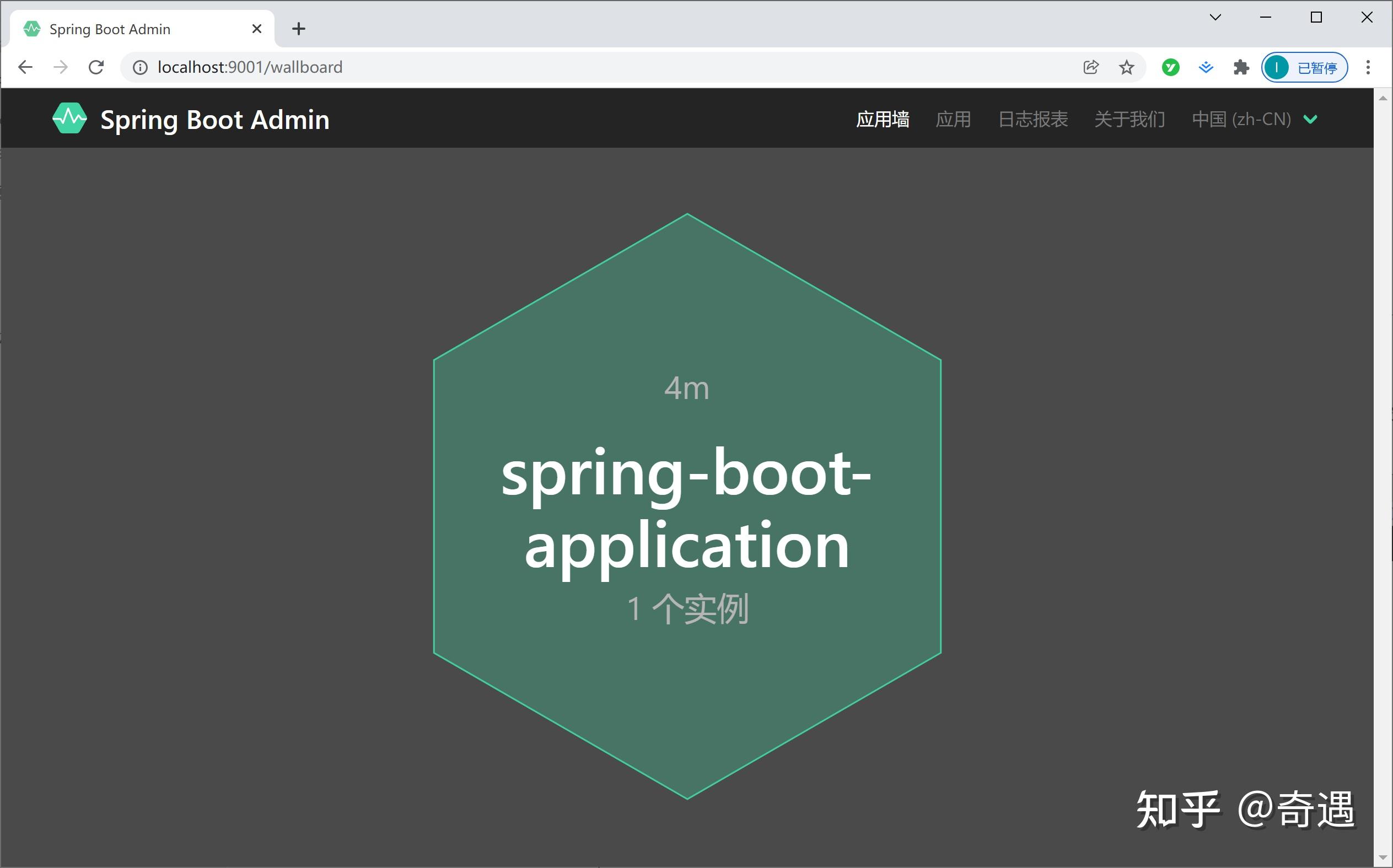The width and height of the screenshot is (1393, 868).
Task: Open the Chrome three-dot menu
Action: click(1368, 67)
